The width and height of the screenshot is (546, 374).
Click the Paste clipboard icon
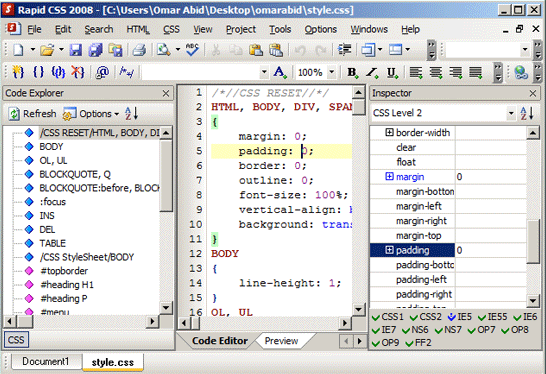tap(256, 50)
